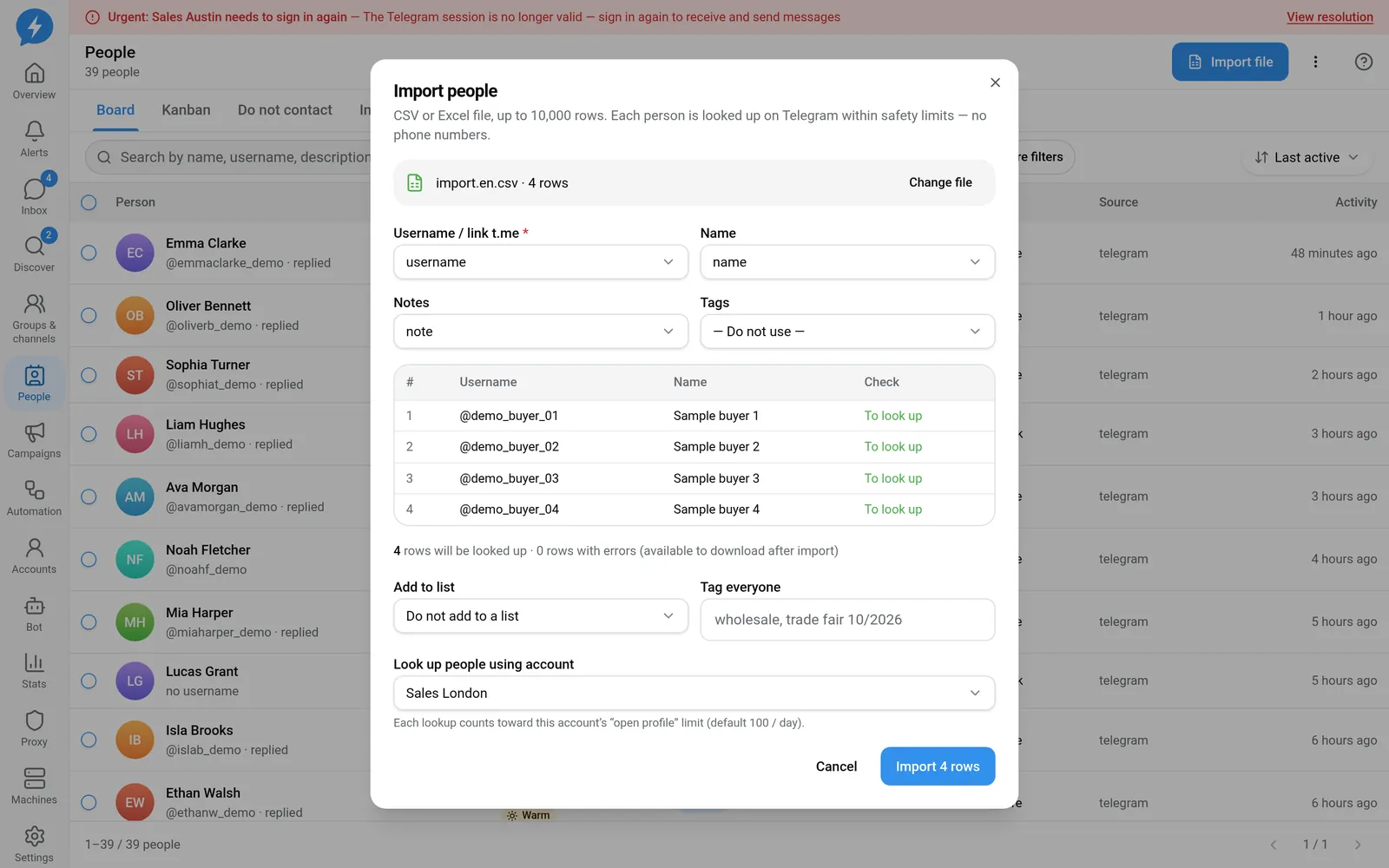The height and width of the screenshot is (868, 1389).
Task: Open the Tags mapping dropdown
Action: 847,332
